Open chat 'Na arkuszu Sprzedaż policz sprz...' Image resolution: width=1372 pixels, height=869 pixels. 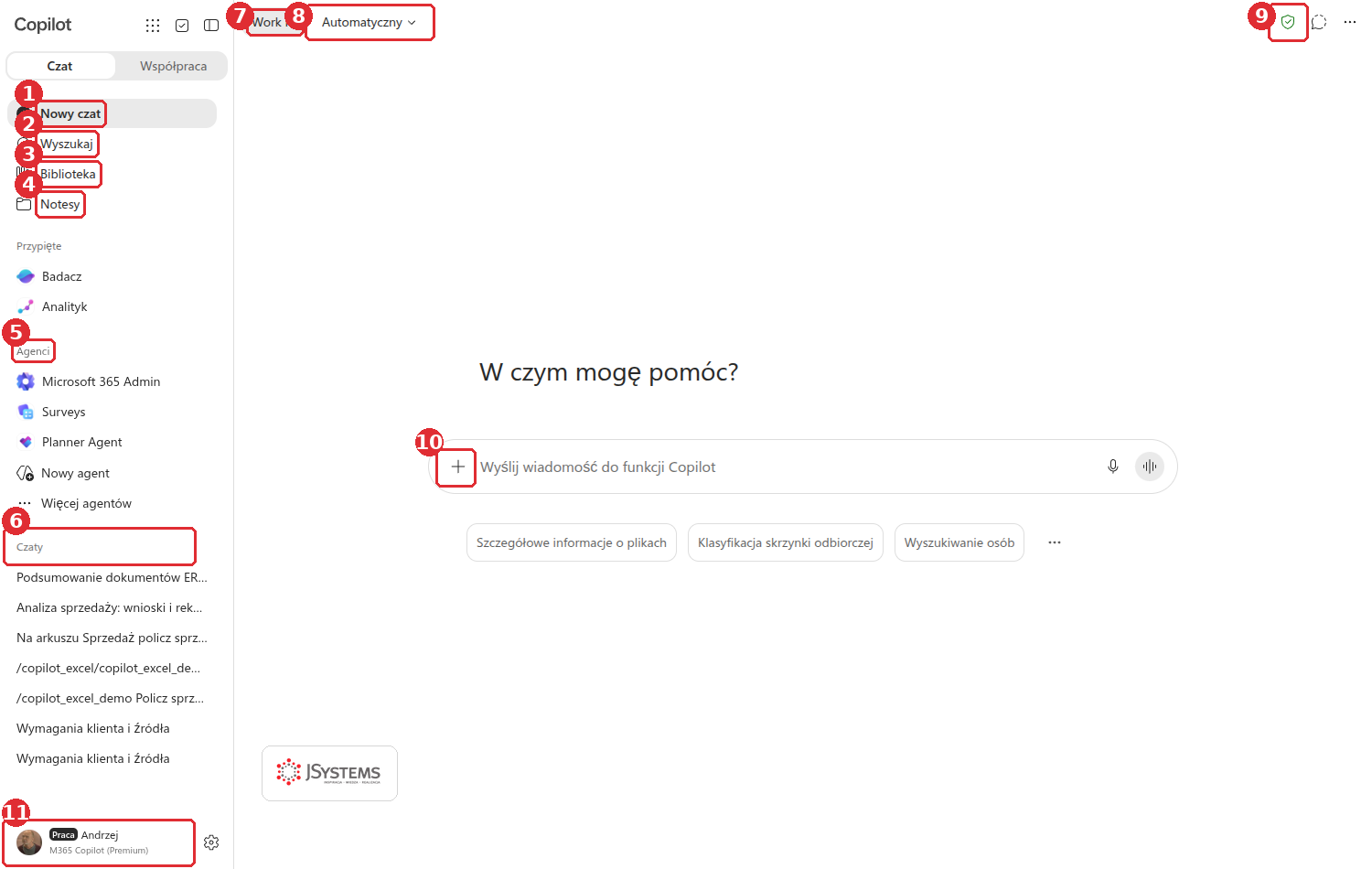click(x=112, y=638)
